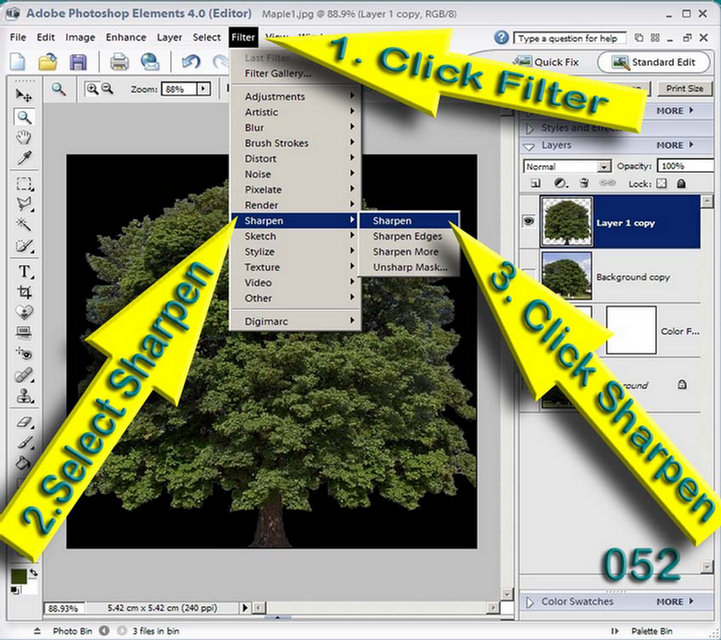Select the Background copy layer thumbnail

566,276
